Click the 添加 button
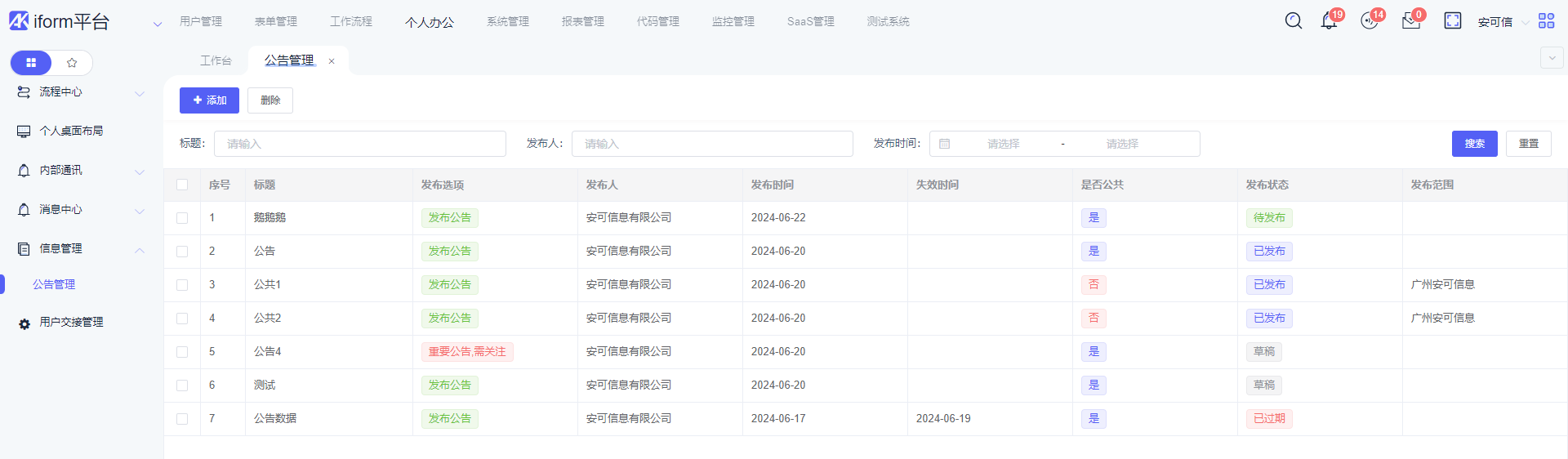 coord(209,100)
